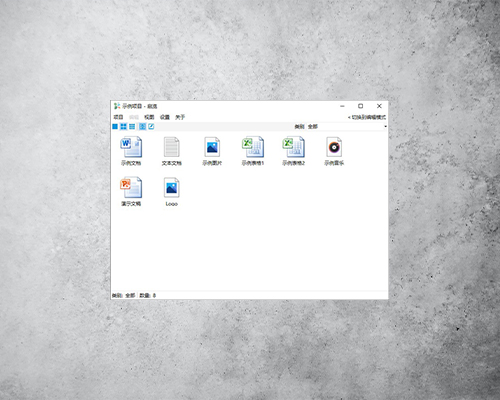Select the Excel file 示例表格2
This screenshot has height=400, width=500.
point(293,151)
